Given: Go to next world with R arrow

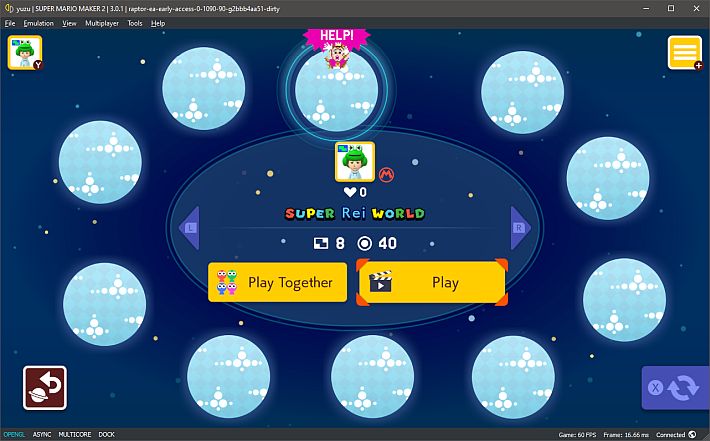Looking at the screenshot, I should (520, 228).
